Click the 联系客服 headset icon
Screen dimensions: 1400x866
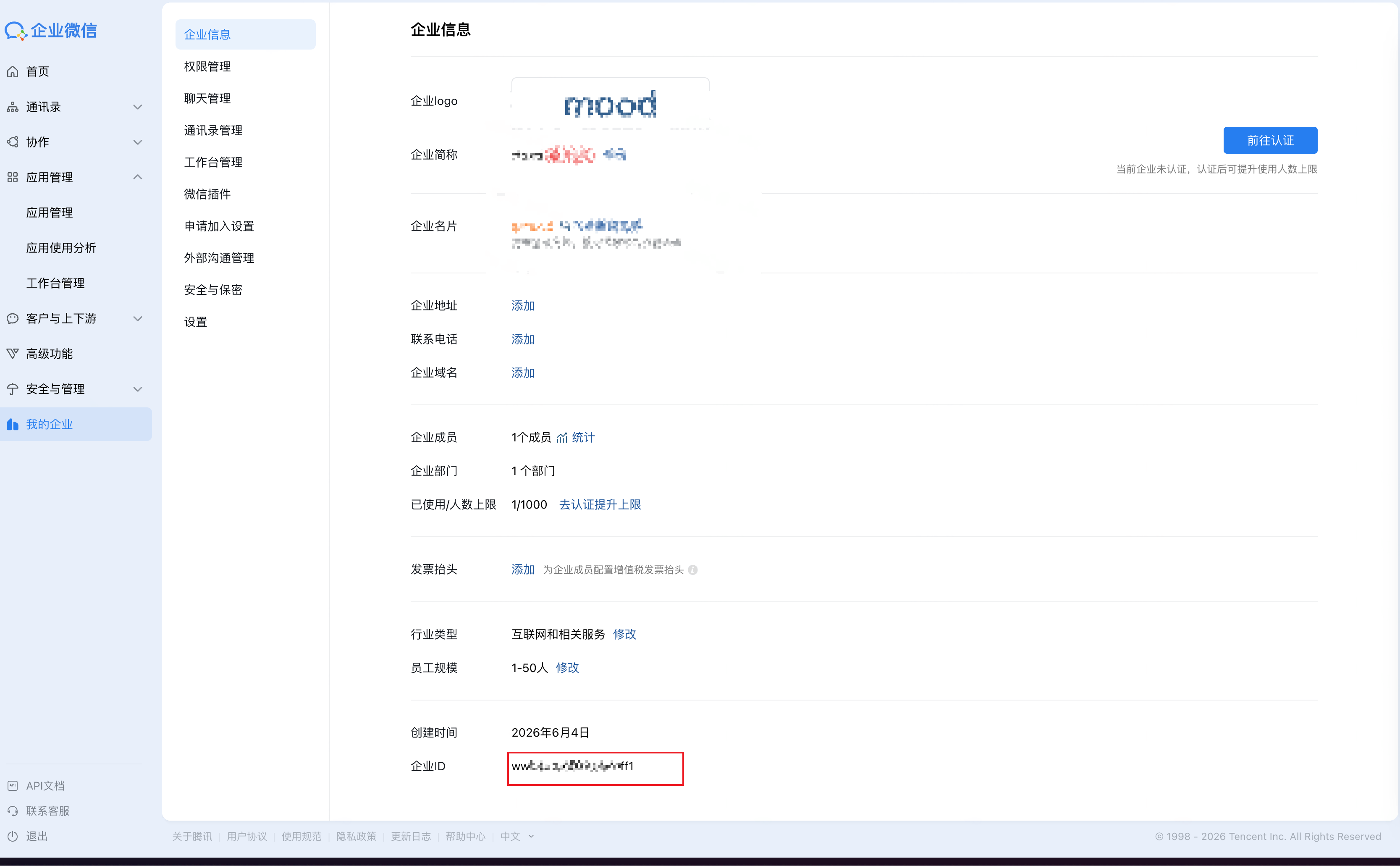point(13,811)
